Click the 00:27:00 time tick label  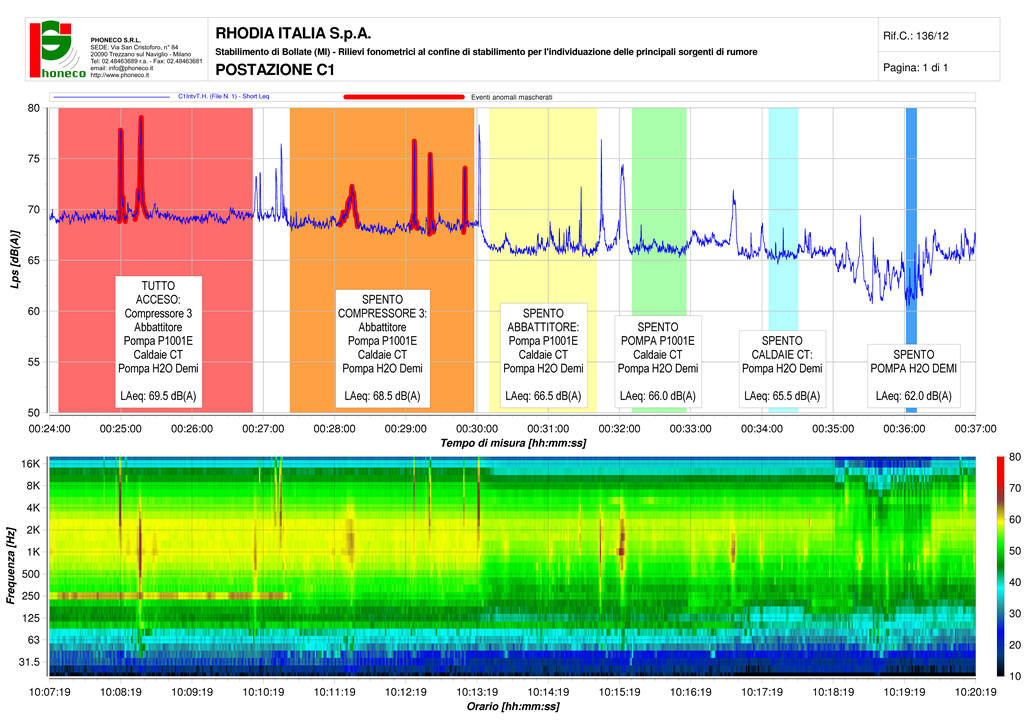pyautogui.click(x=263, y=429)
